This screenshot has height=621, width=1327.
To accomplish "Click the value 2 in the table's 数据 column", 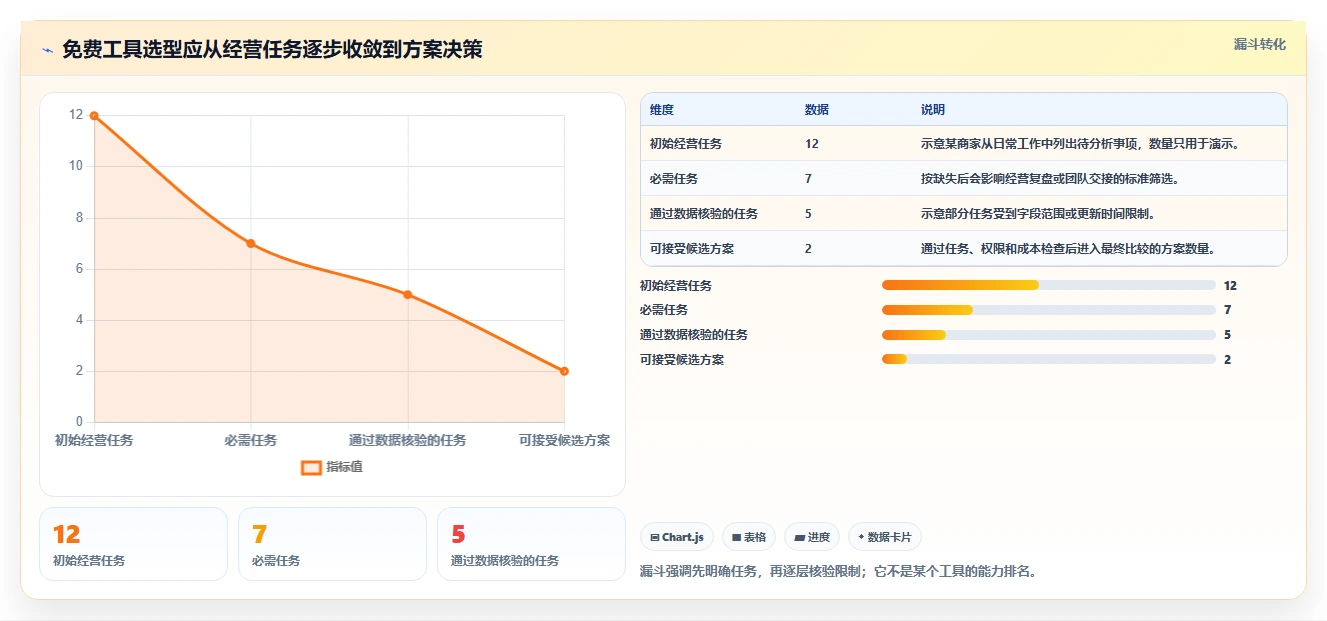I will point(808,249).
